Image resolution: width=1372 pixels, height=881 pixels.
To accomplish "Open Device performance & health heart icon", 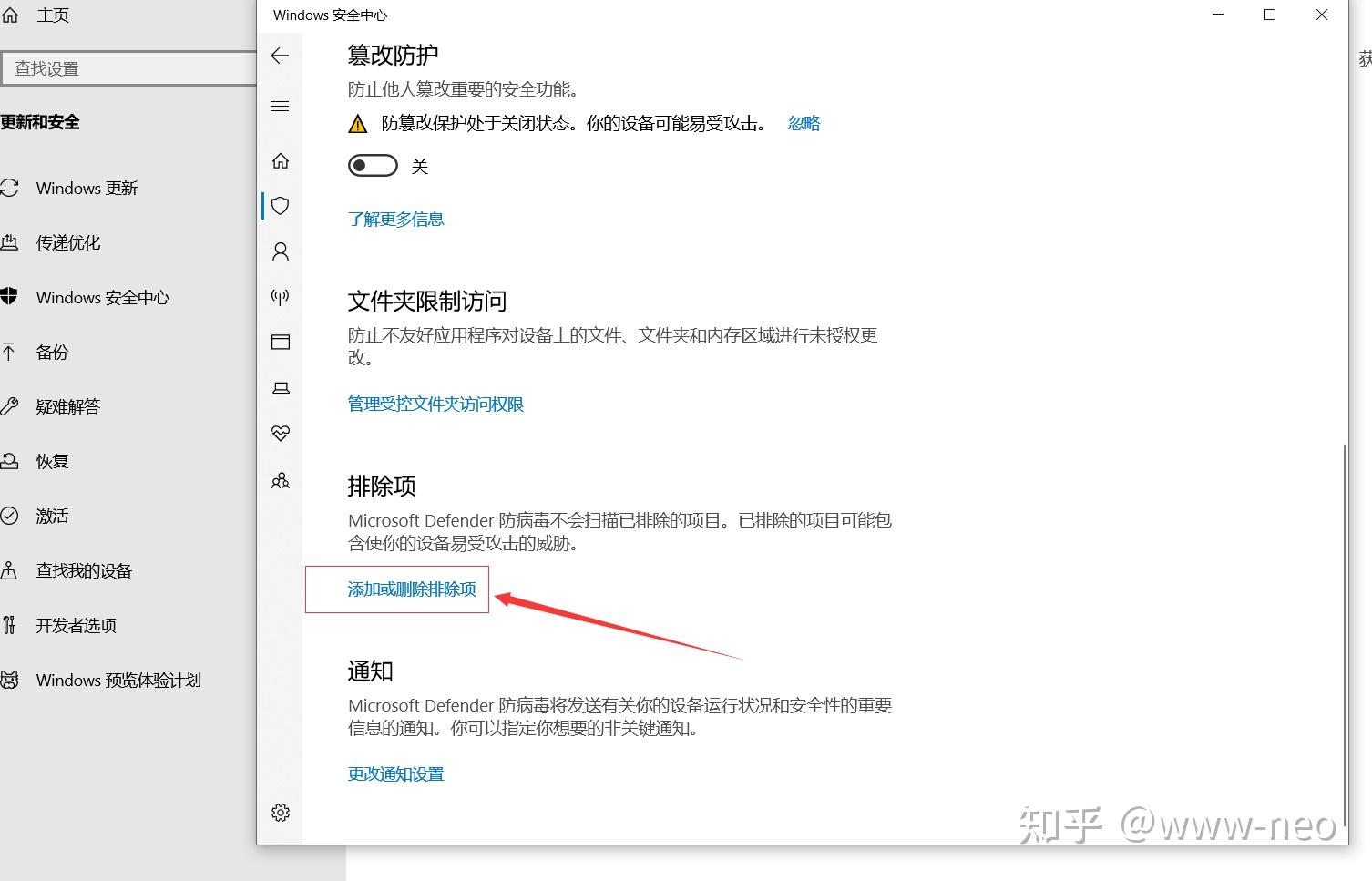I will point(281,433).
